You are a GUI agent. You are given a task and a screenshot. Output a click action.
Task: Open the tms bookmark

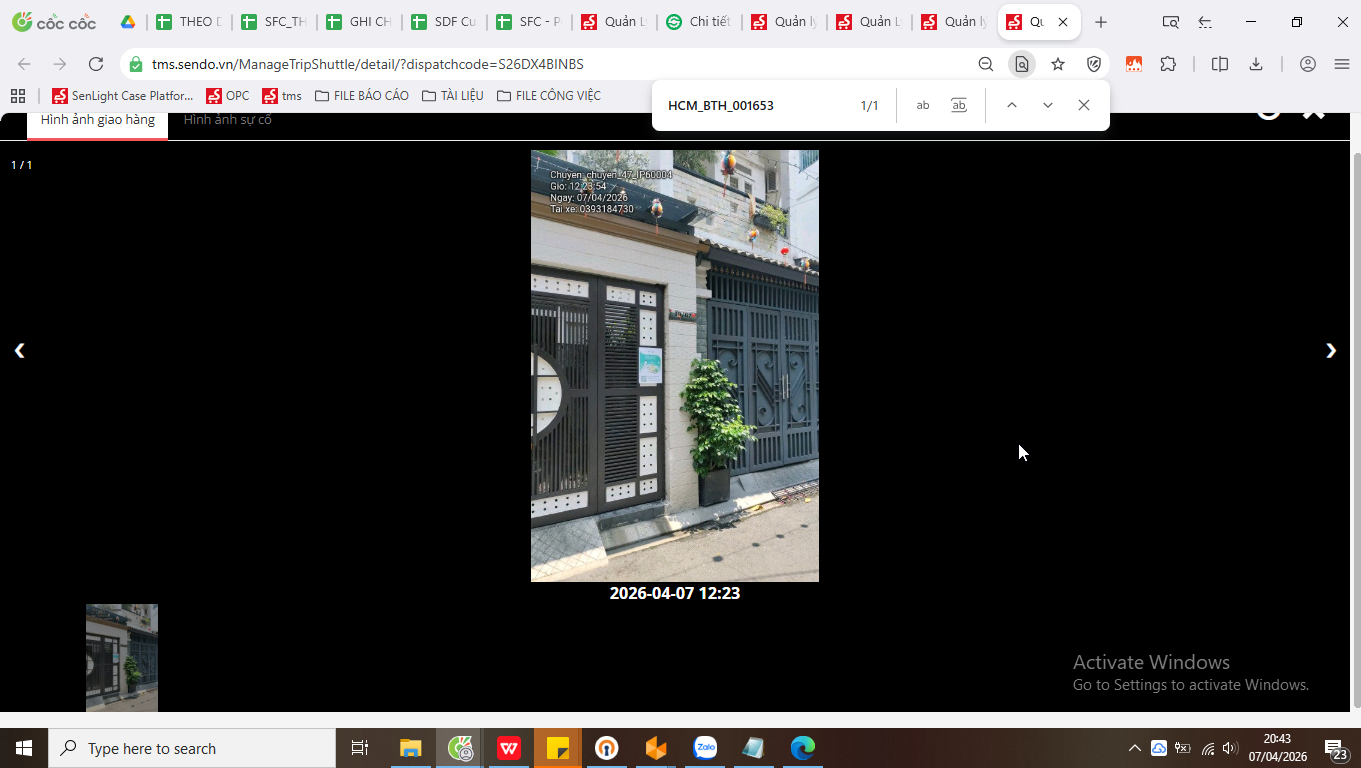click(x=282, y=96)
